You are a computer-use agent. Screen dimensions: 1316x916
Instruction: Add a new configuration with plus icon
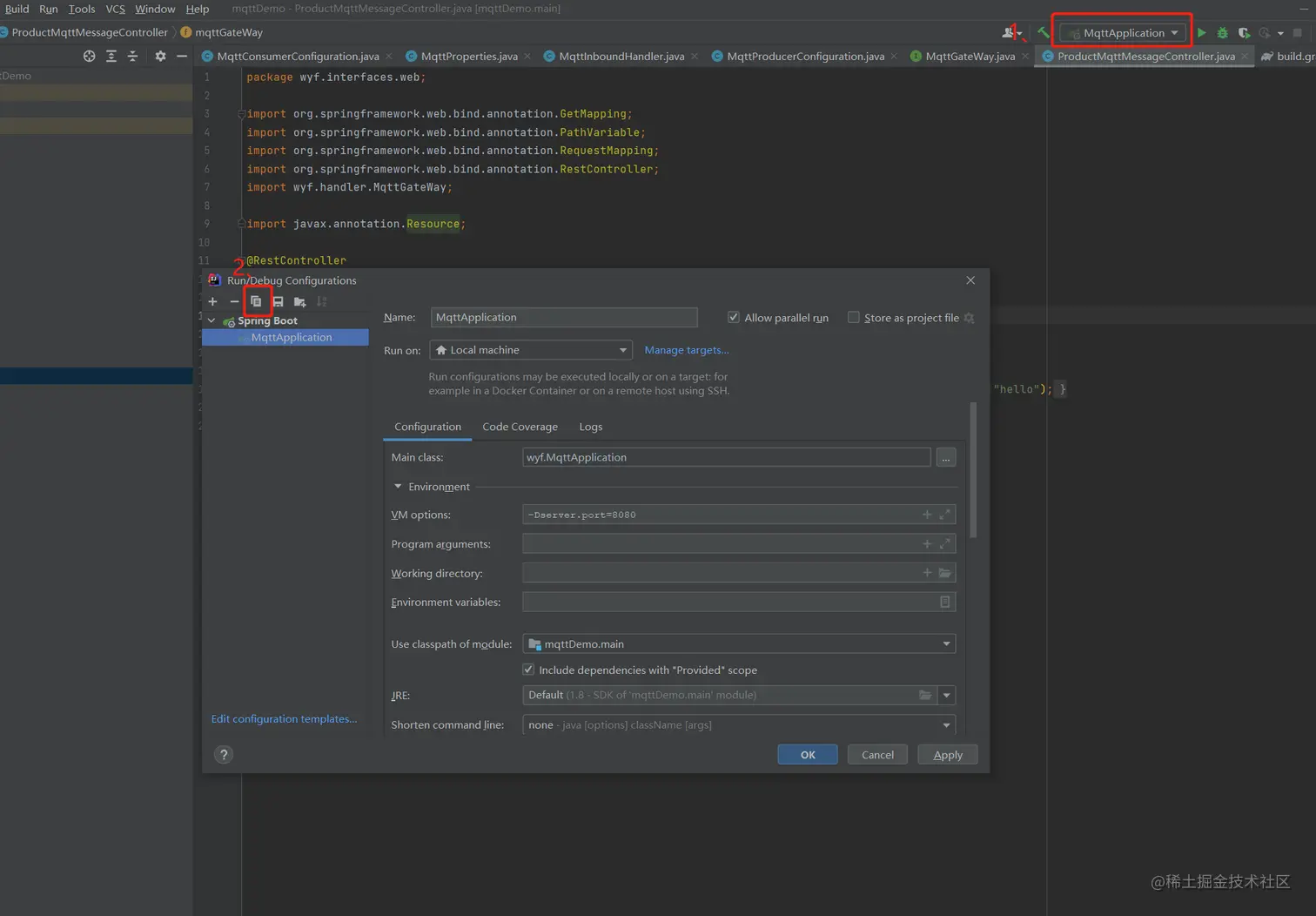coord(212,301)
